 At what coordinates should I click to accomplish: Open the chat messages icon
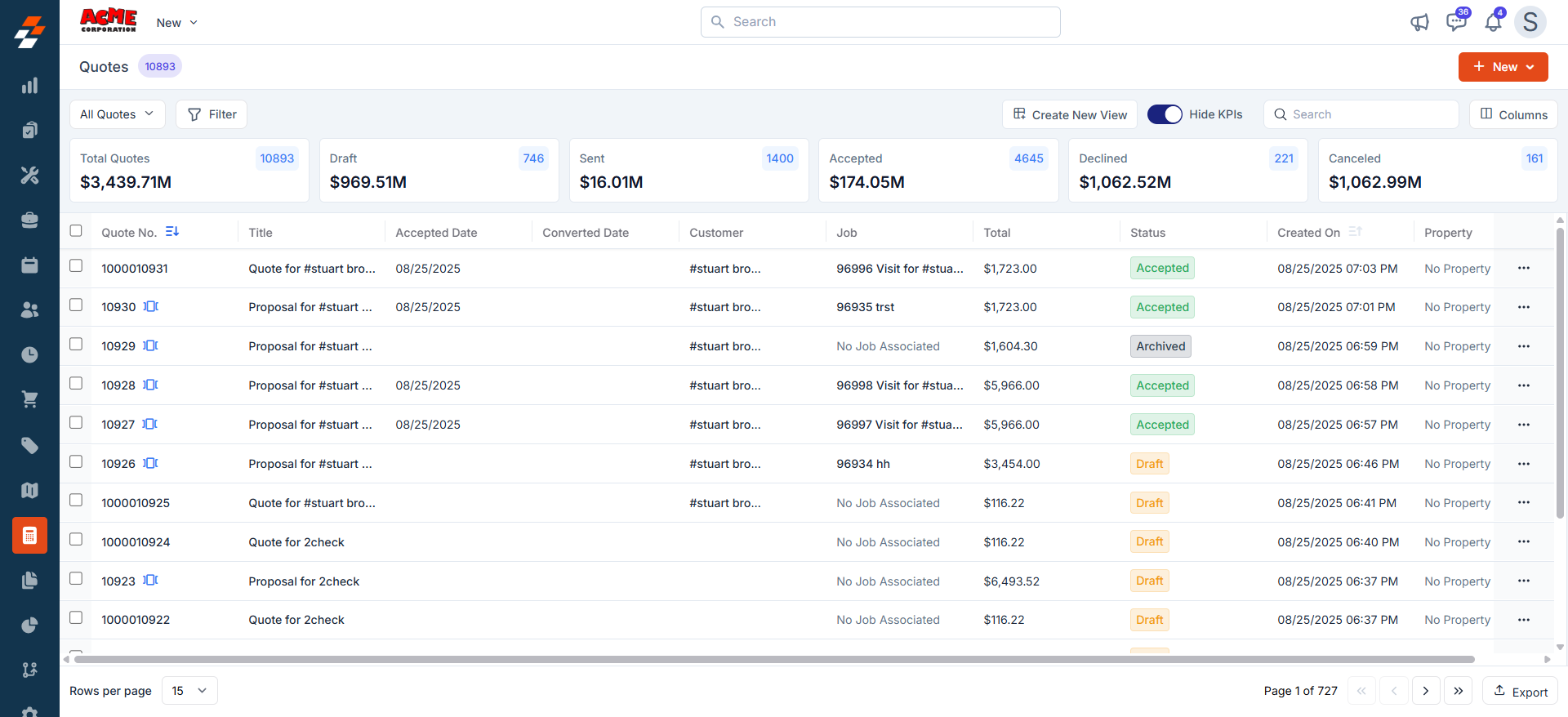[1456, 22]
